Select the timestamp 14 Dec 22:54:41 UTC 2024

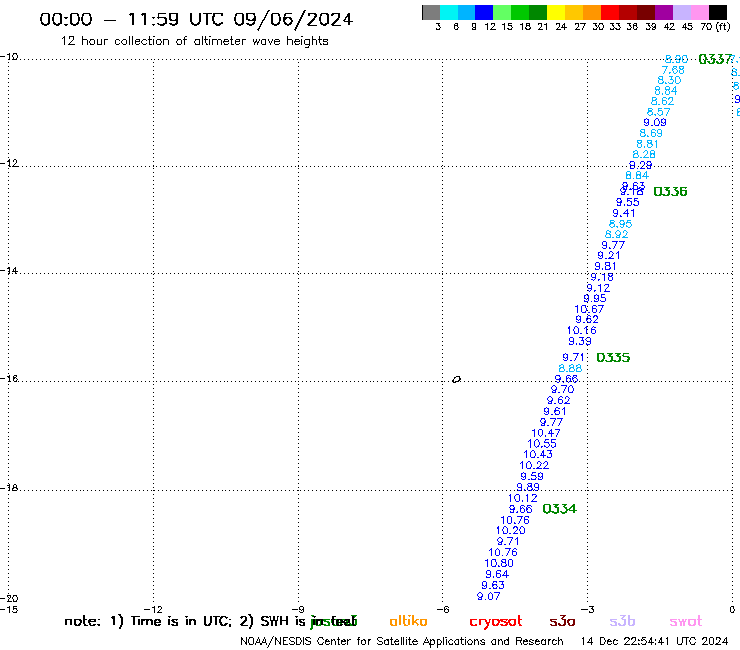(x=654, y=641)
